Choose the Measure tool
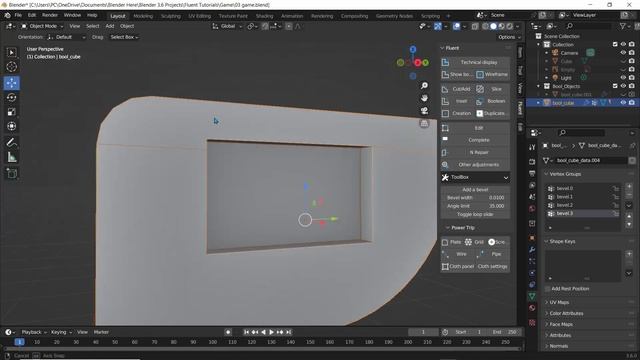The height and width of the screenshot is (360, 640). (12, 157)
